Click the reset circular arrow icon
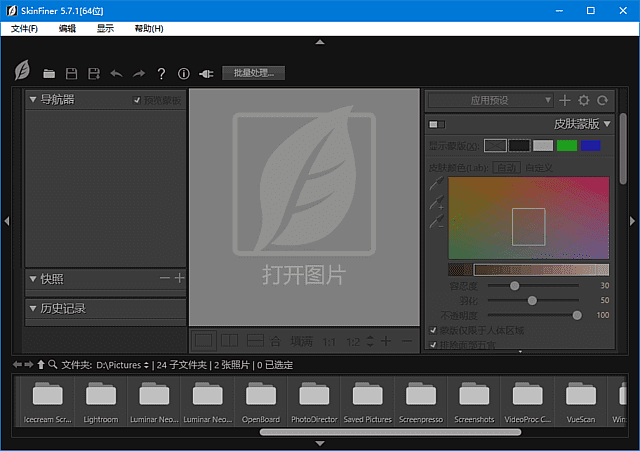This screenshot has width=640, height=451. click(x=602, y=100)
